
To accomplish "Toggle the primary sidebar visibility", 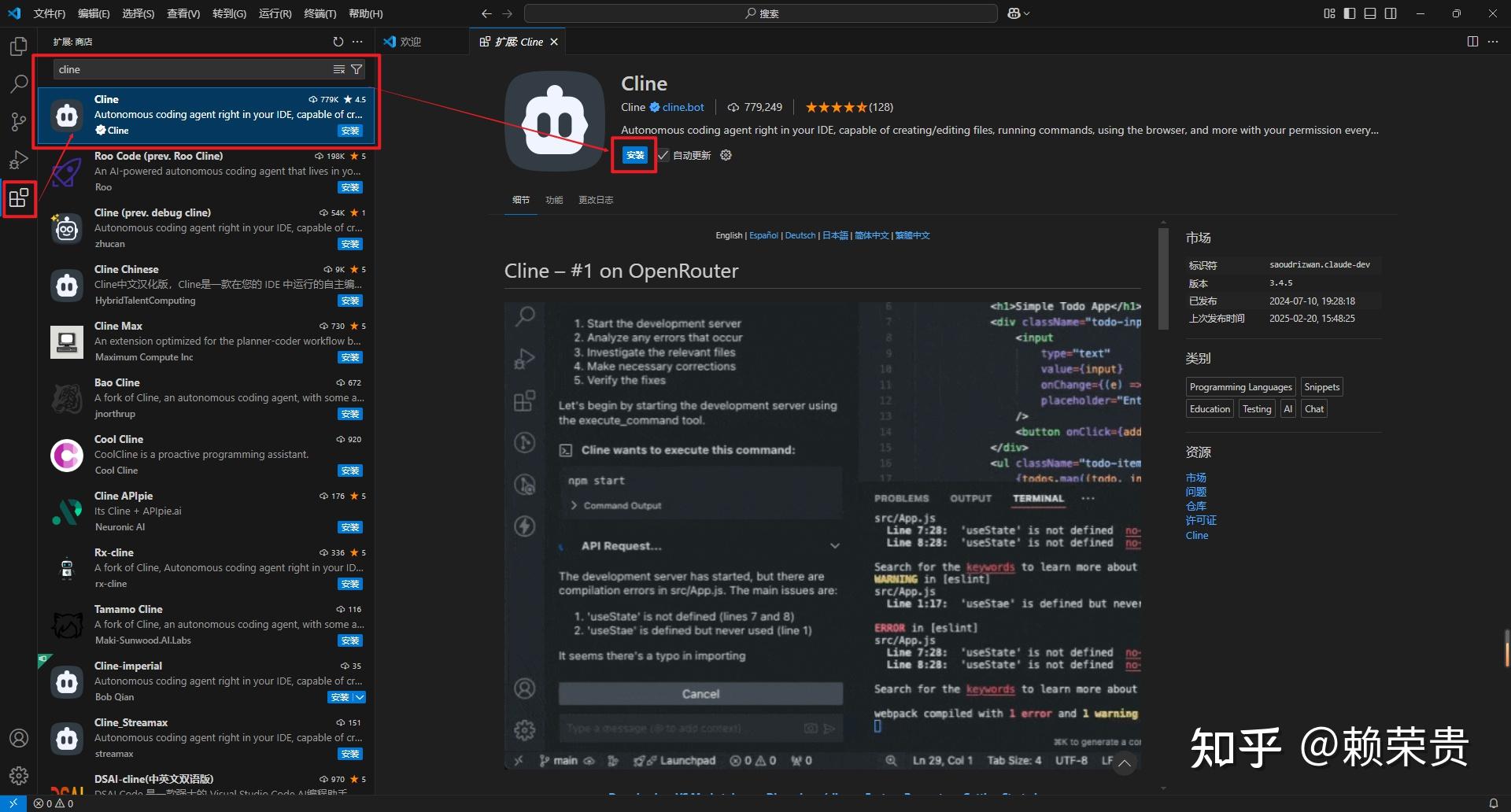I will click(1348, 13).
